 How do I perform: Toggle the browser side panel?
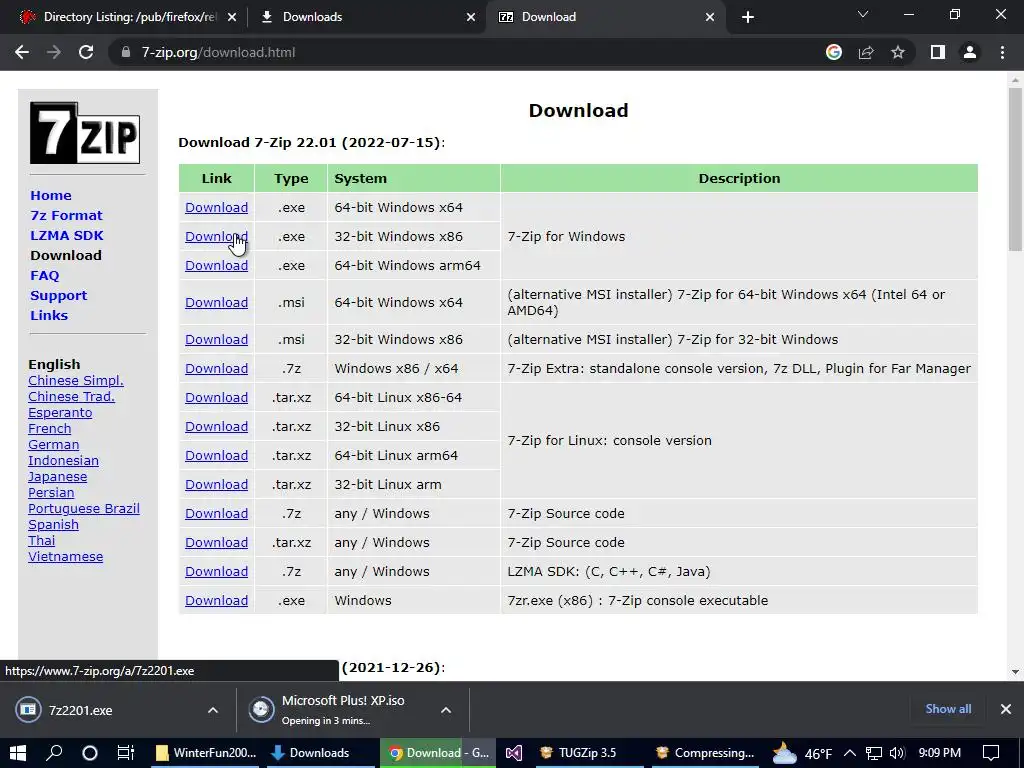point(938,52)
